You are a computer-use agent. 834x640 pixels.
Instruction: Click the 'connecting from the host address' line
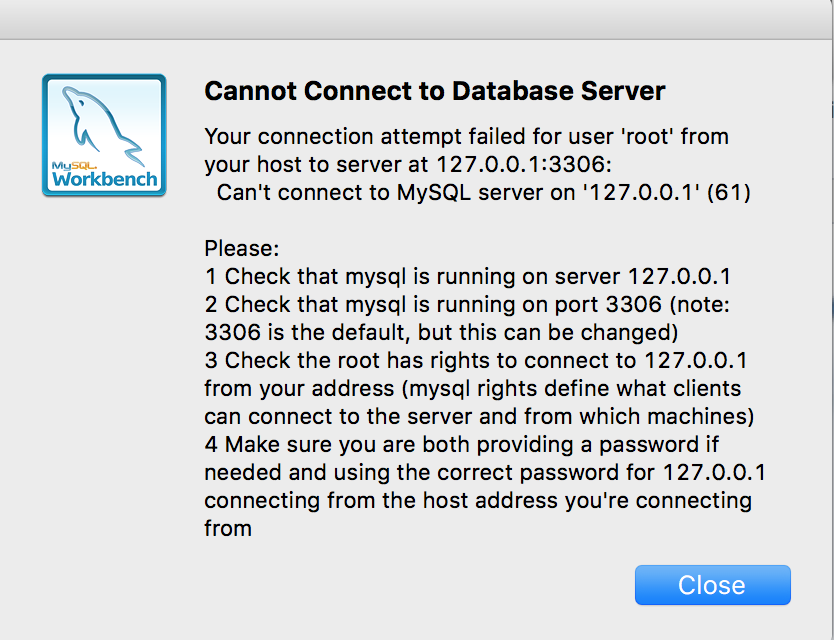(x=478, y=501)
